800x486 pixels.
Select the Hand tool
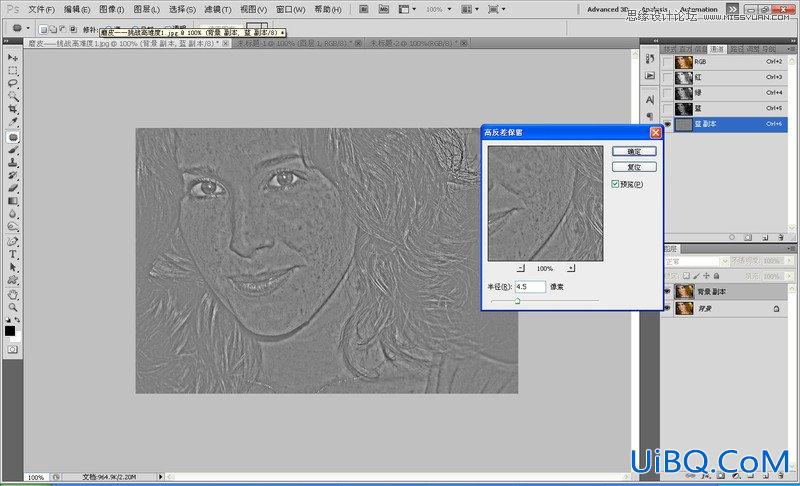click(x=13, y=295)
